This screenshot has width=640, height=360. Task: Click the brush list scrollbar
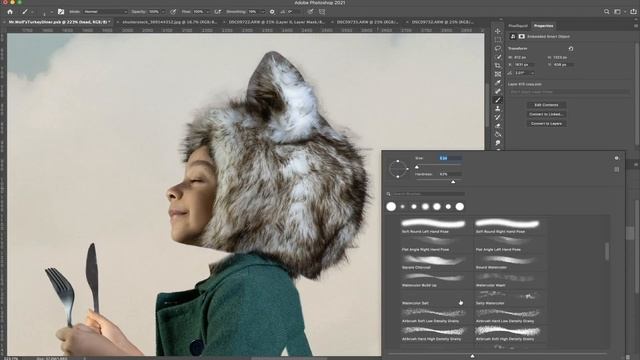[x=607, y=251]
